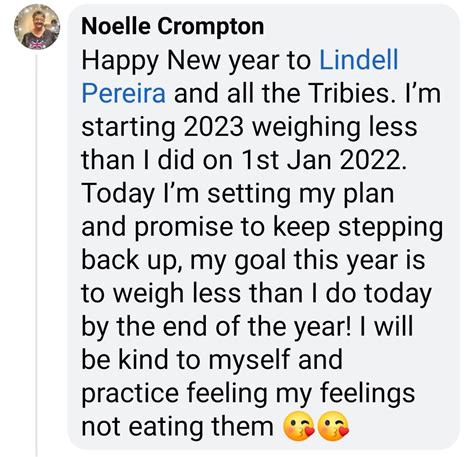This screenshot has height=457, width=474.
Task: Open Noelle Crompton's profile picture
Action: tap(37, 27)
